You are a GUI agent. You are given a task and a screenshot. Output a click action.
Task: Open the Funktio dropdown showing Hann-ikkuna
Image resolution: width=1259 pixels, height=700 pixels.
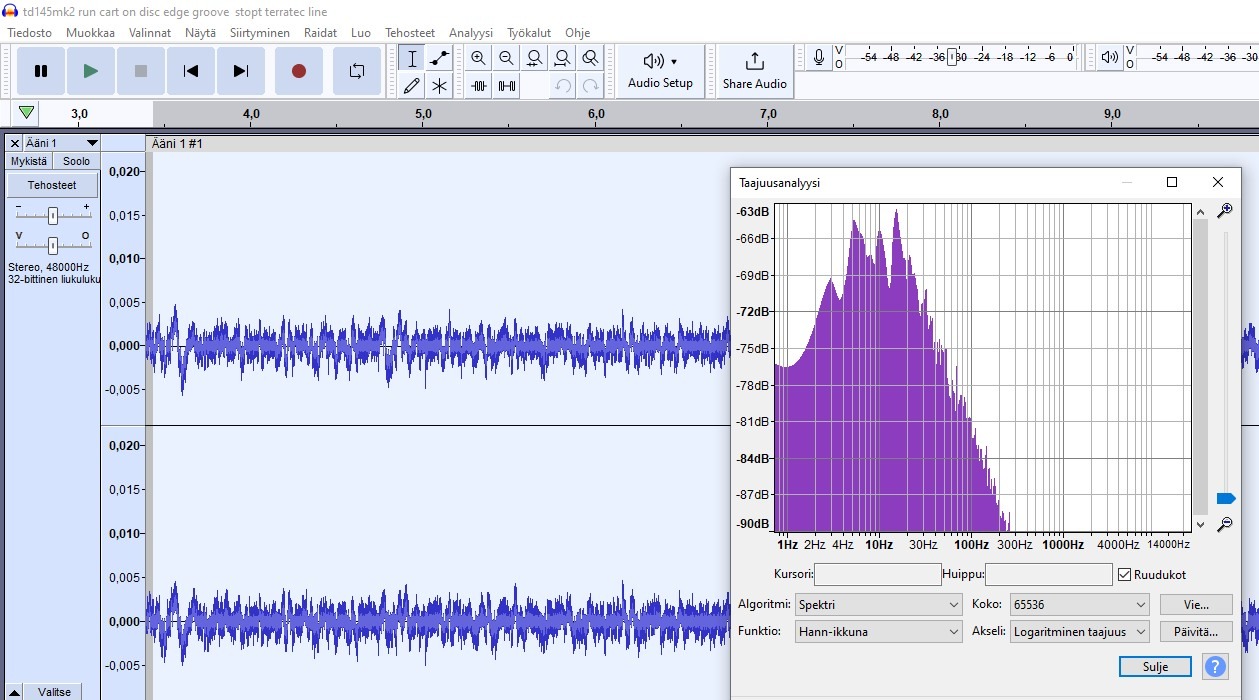[x=879, y=632]
